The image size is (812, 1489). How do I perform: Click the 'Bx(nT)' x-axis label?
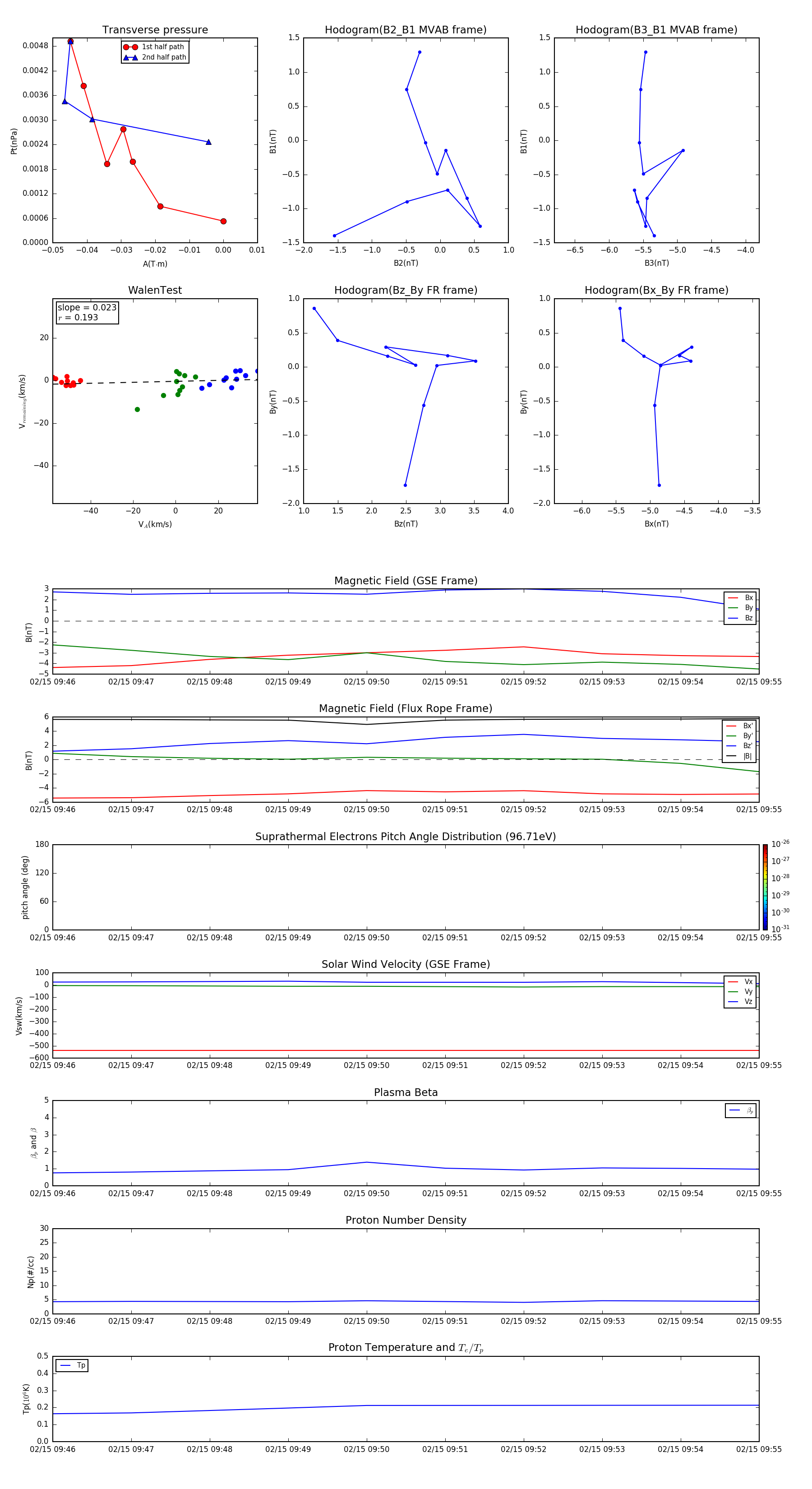656,524
